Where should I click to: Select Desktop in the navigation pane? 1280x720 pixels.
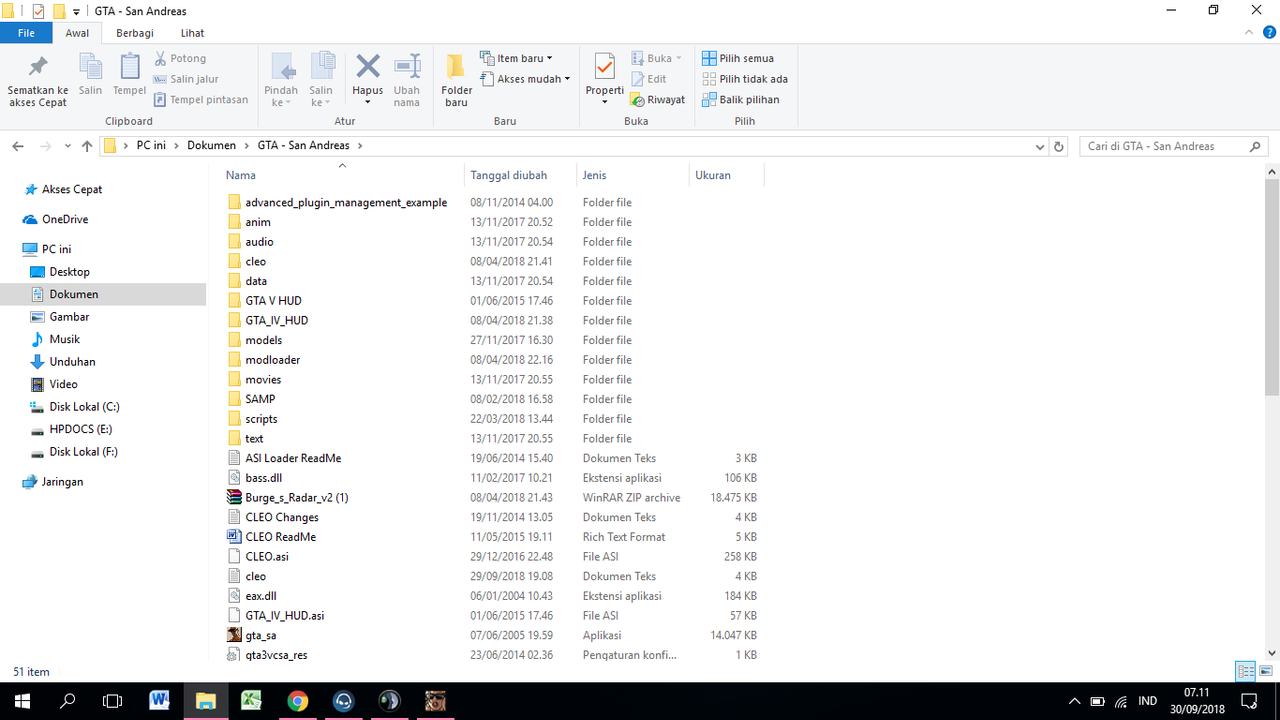click(70, 272)
